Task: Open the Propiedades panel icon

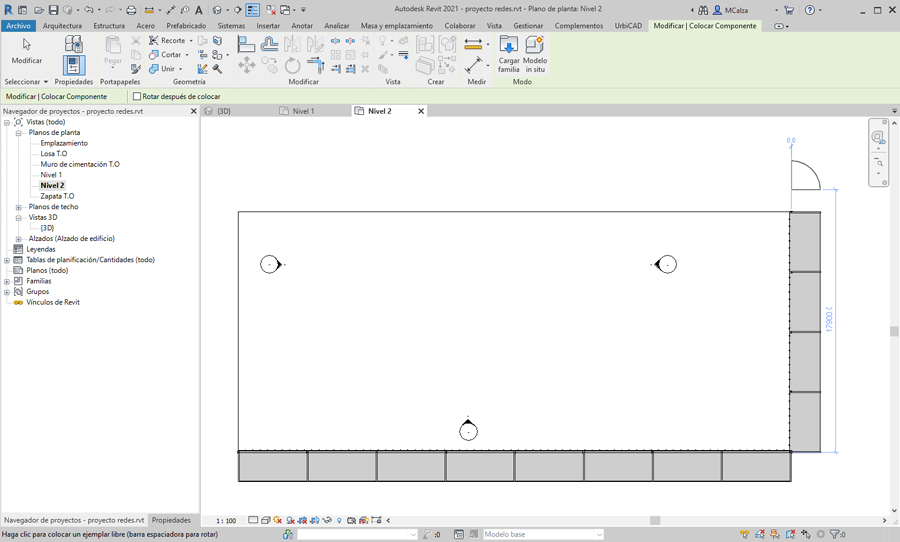Action: coord(73,64)
